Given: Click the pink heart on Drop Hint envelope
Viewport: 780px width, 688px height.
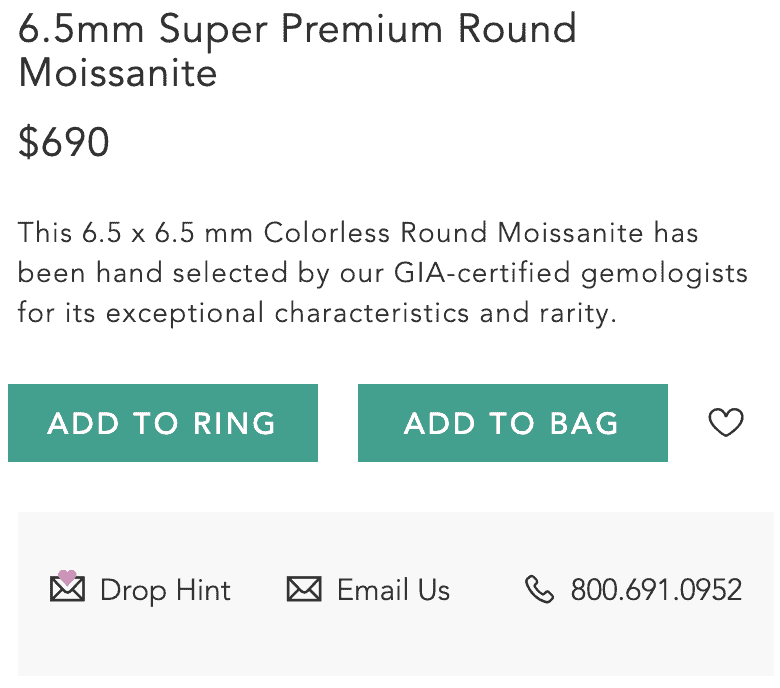Looking at the screenshot, I should (x=66, y=577).
